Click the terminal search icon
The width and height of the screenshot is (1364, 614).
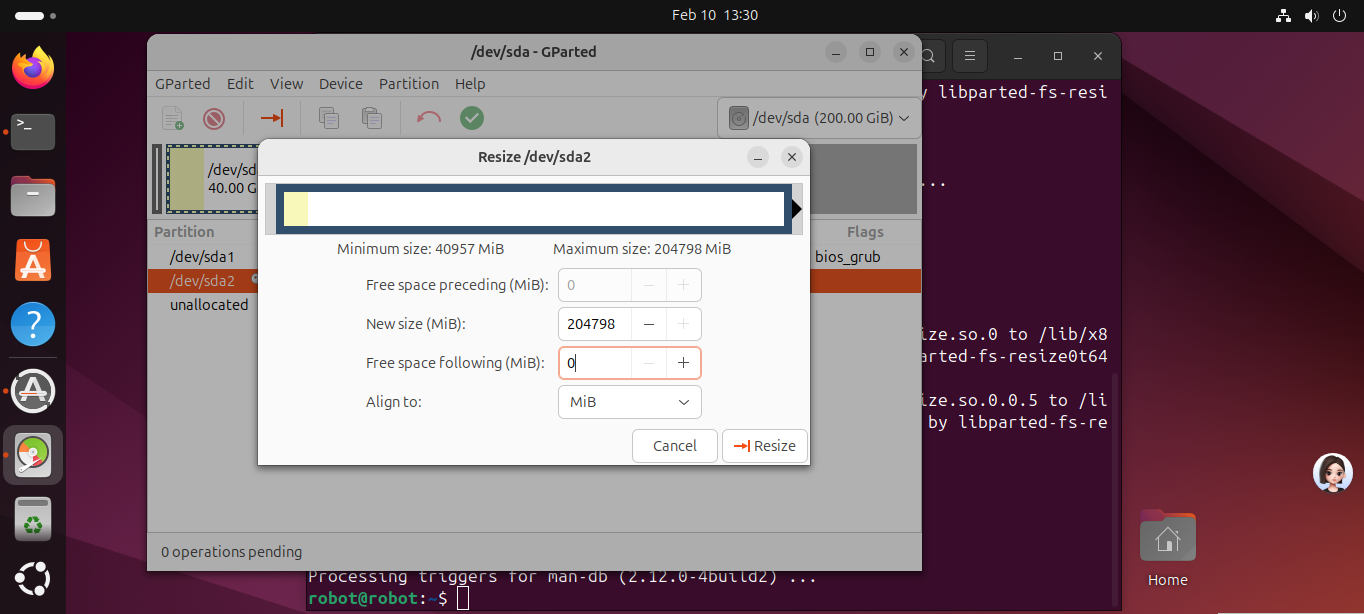(x=928, y=55)
